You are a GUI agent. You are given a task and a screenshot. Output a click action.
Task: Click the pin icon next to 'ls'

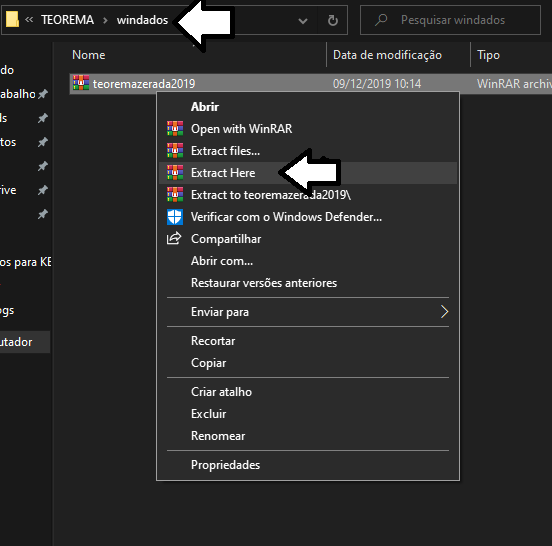click(43, 118)
